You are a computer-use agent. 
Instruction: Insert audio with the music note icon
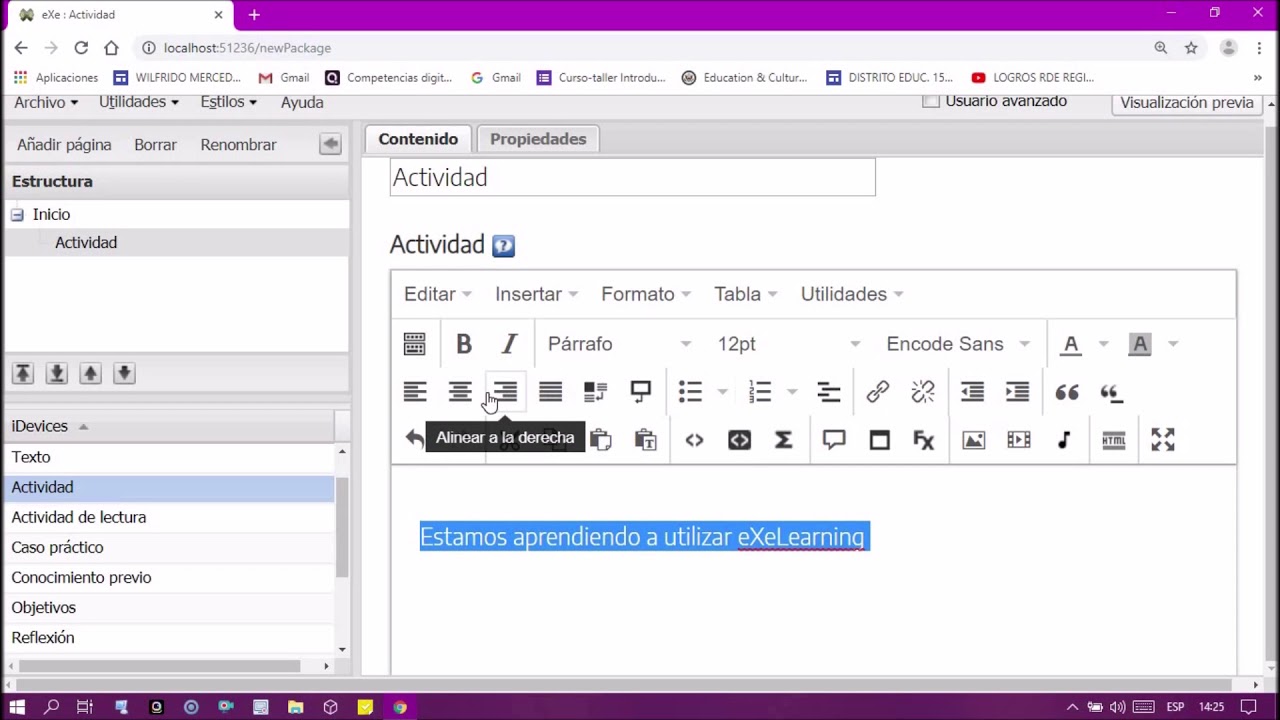1064,440
